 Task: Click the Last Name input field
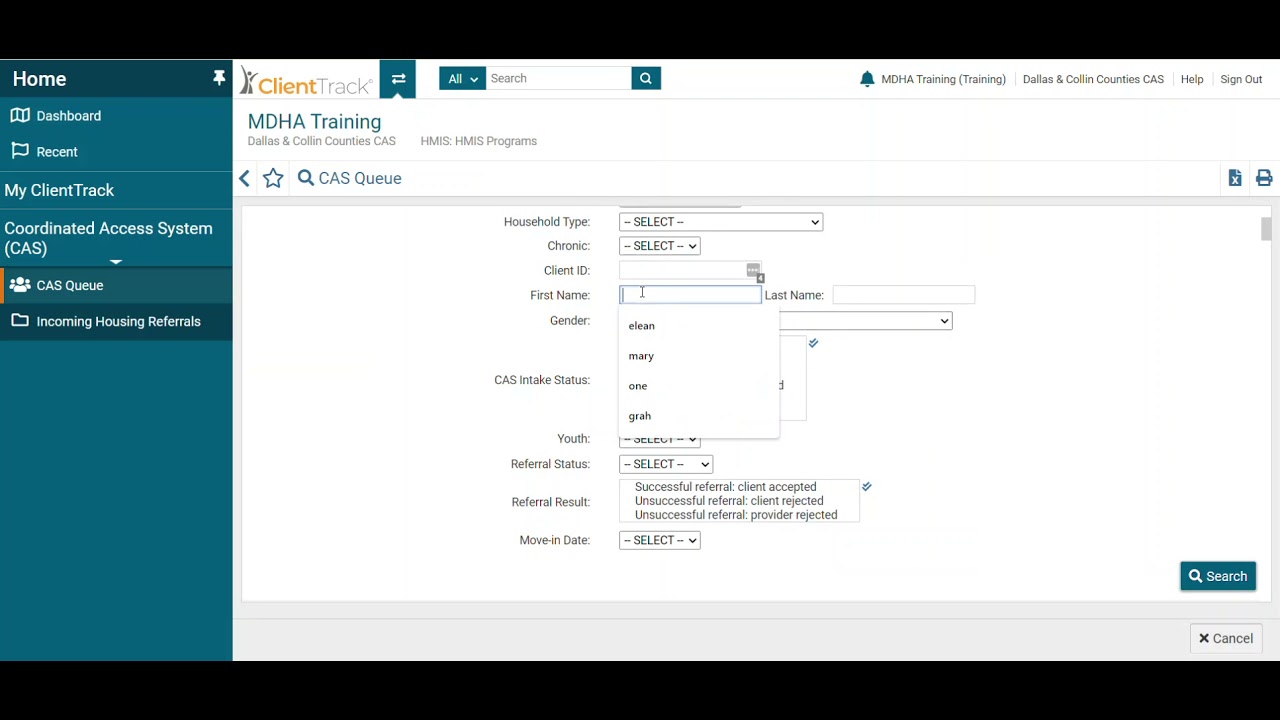(903, 295)
